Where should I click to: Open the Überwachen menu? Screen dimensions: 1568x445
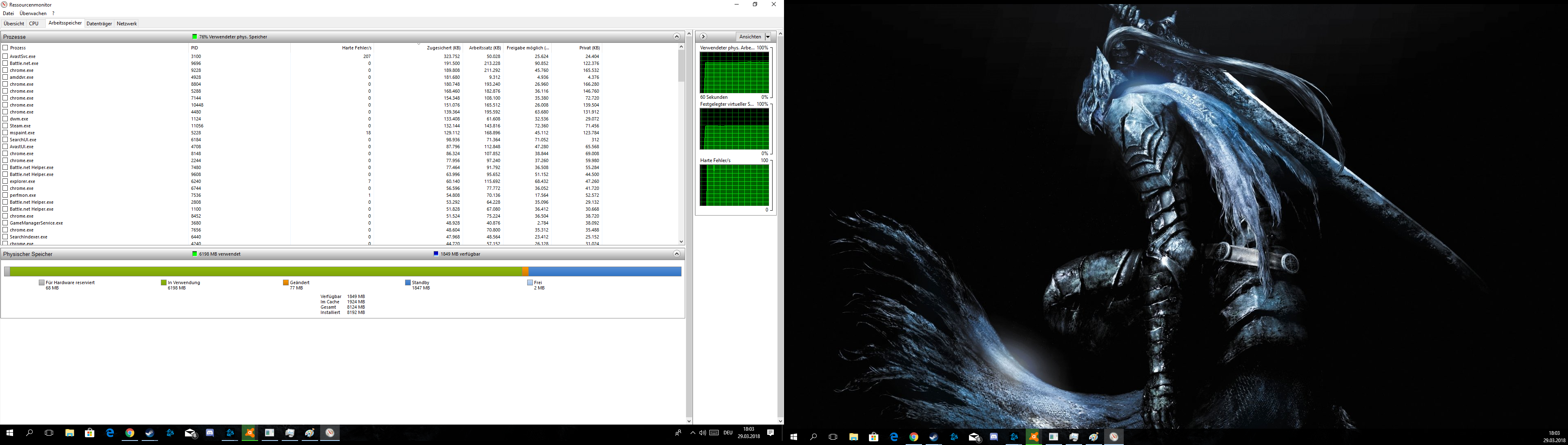(33, 13)
